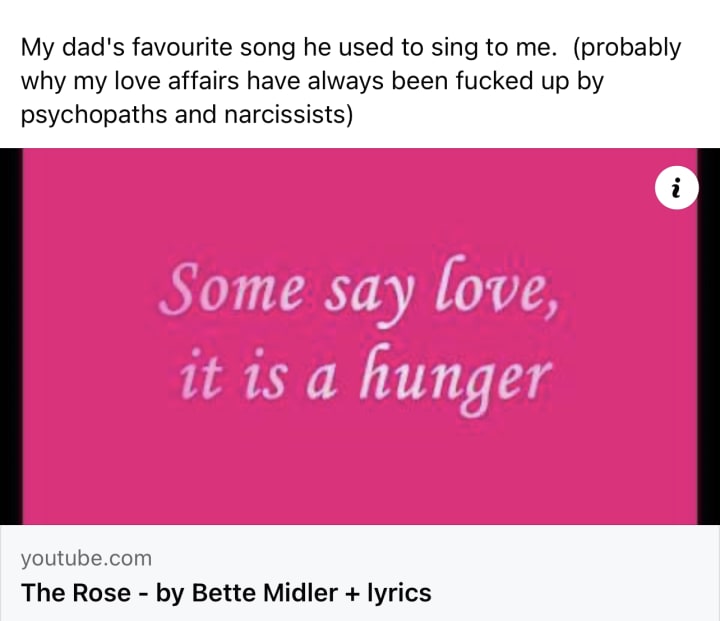This screenshot has height=621, width=720.
Task: Open "The Rose - by Bette Midler + lyrics" title
Action: (x=226, y=592)
